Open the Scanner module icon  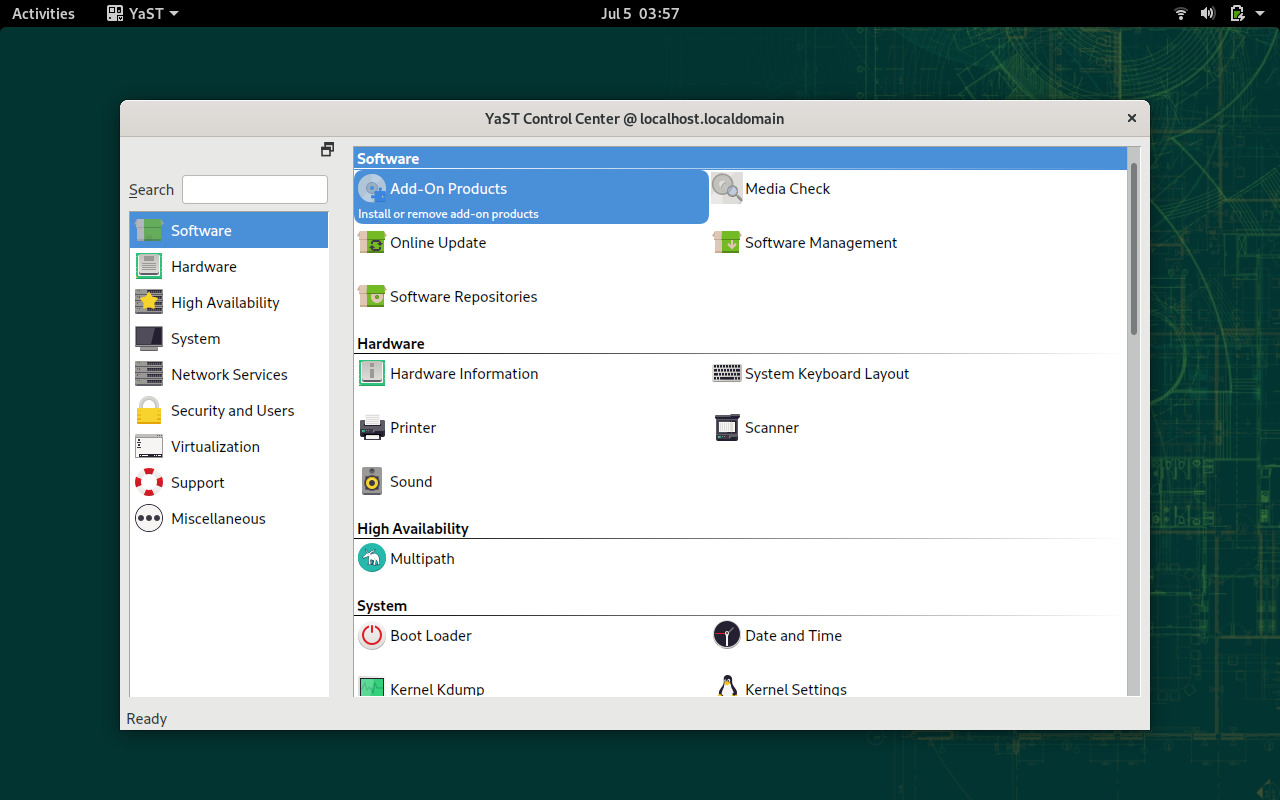[727, 428]
